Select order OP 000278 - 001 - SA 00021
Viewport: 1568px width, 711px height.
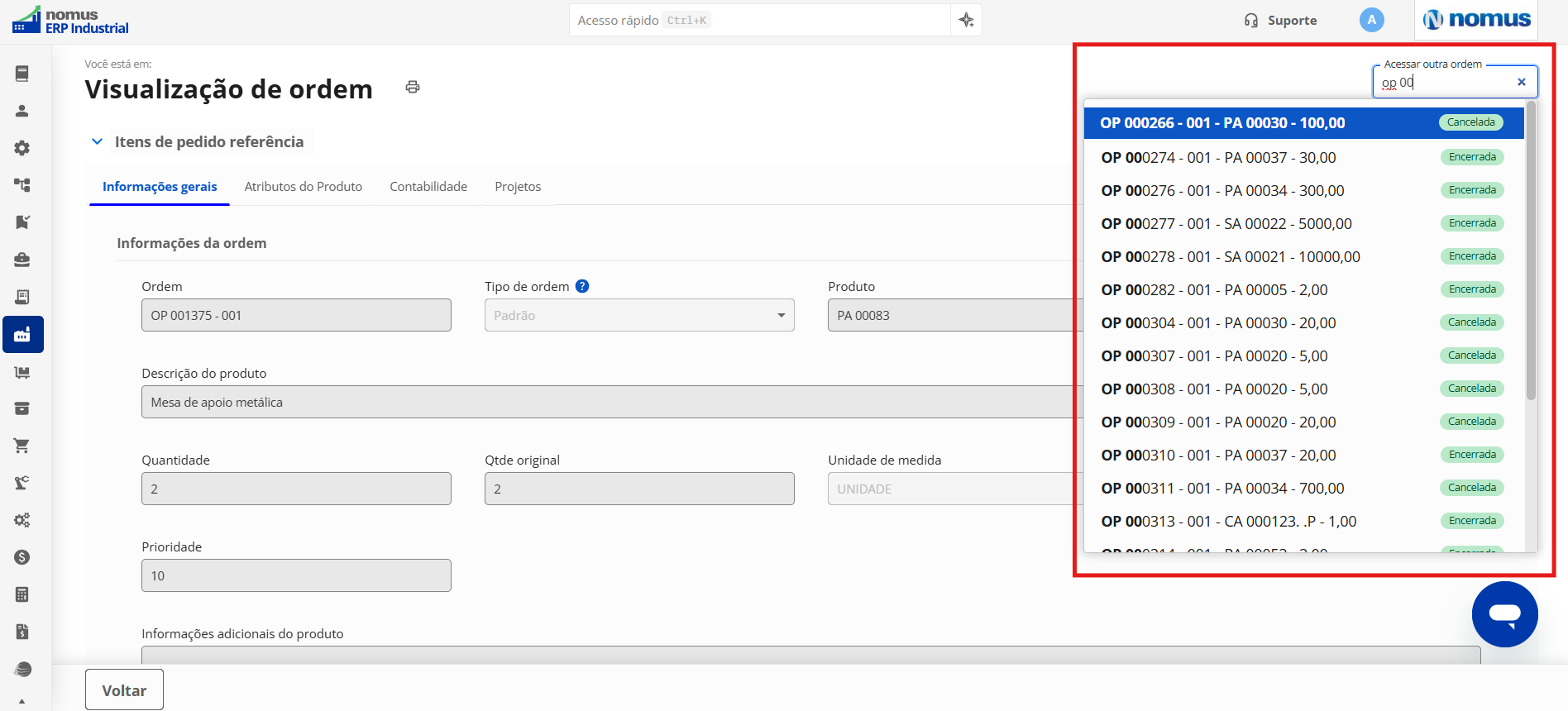1304,256
